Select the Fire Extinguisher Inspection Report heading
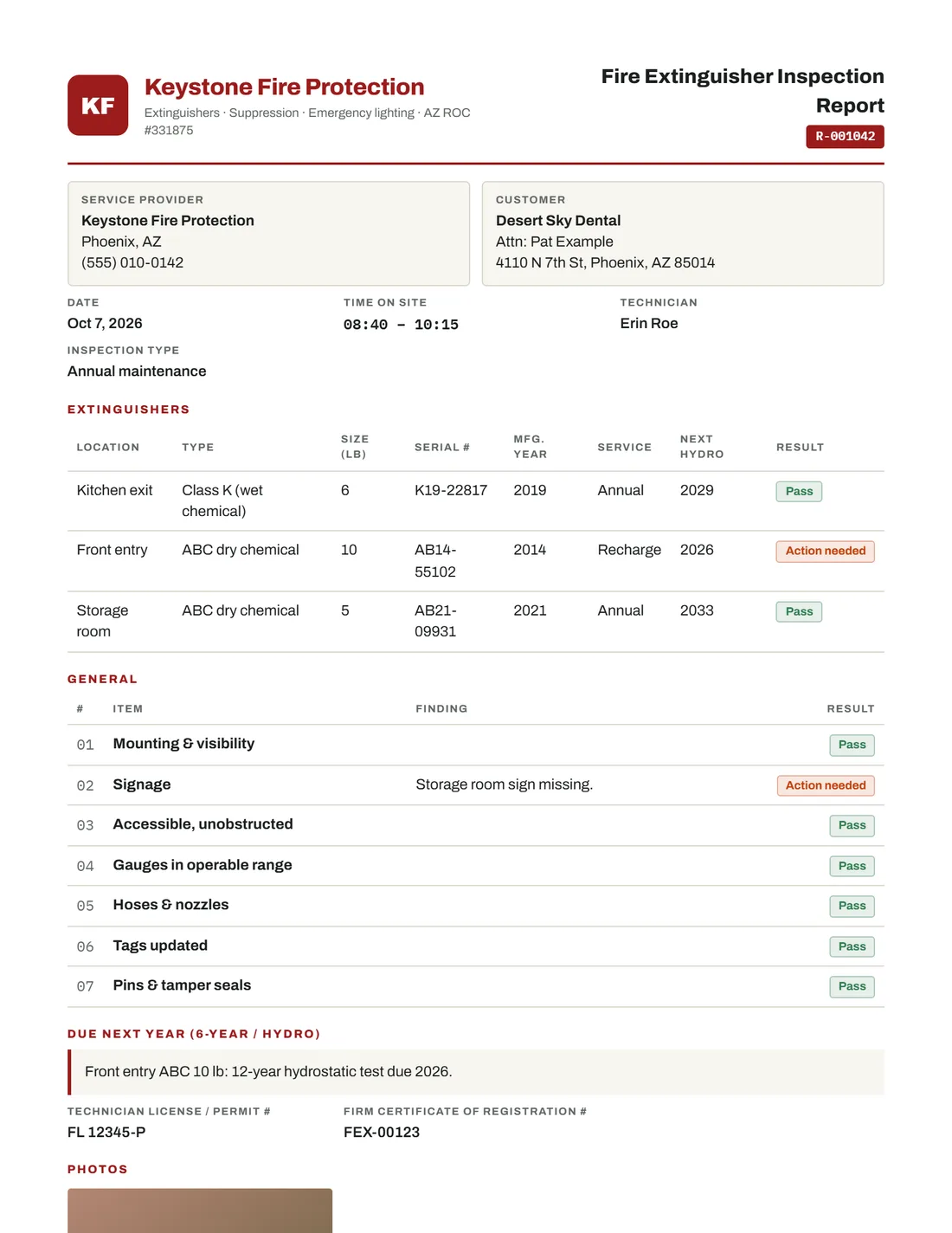This screenshot has height=1233, width=952. click(743, 91)
